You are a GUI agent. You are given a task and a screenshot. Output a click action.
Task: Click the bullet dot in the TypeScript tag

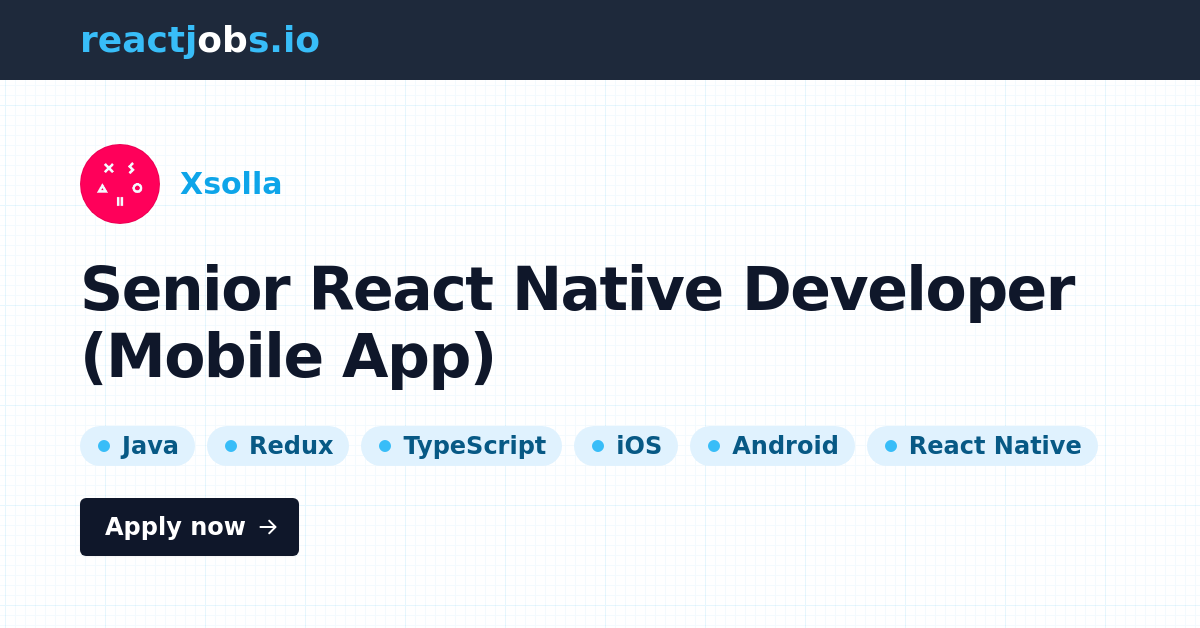pos(383,446)
